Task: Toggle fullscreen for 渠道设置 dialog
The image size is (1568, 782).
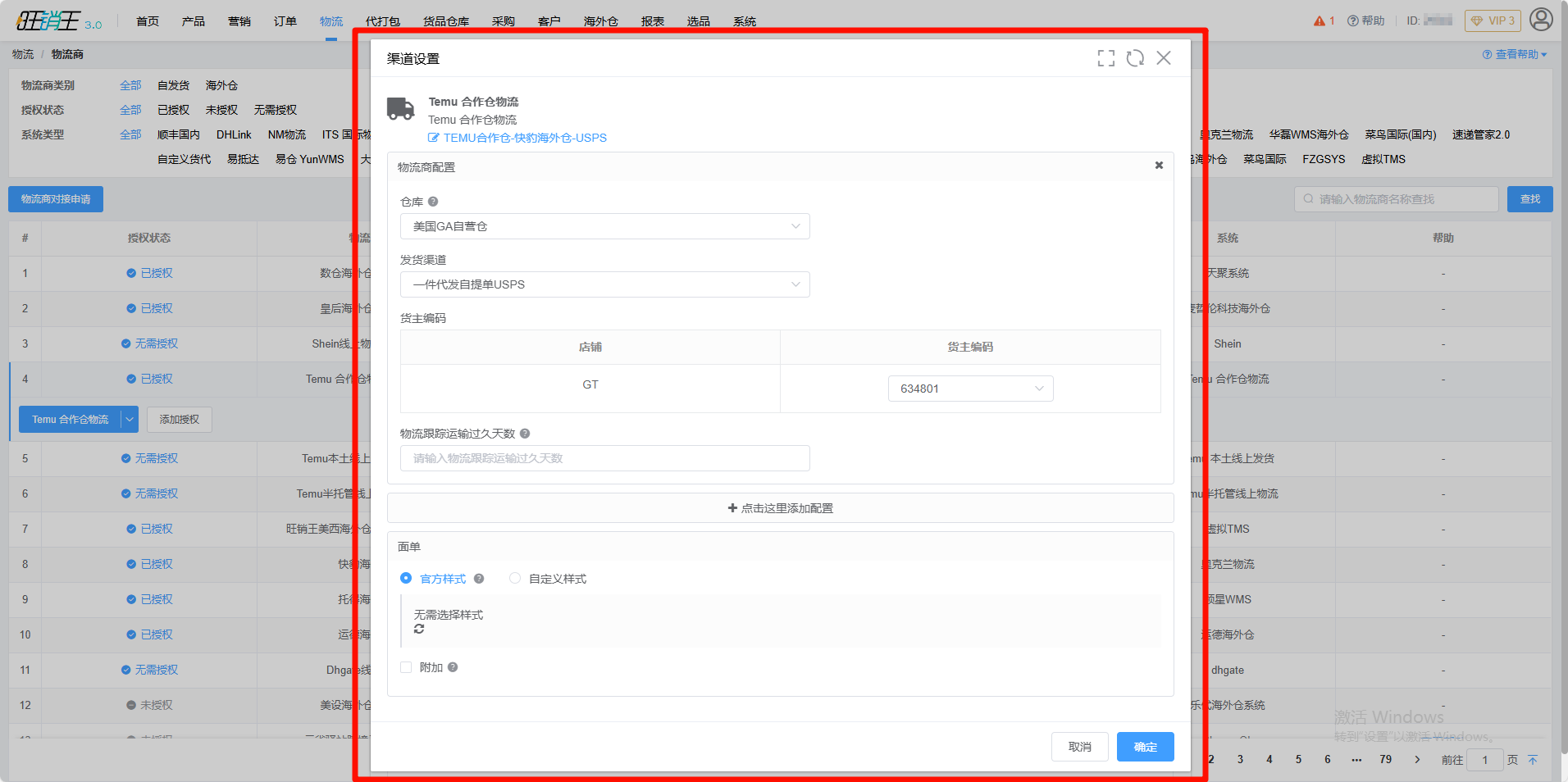Action: 1106,58
